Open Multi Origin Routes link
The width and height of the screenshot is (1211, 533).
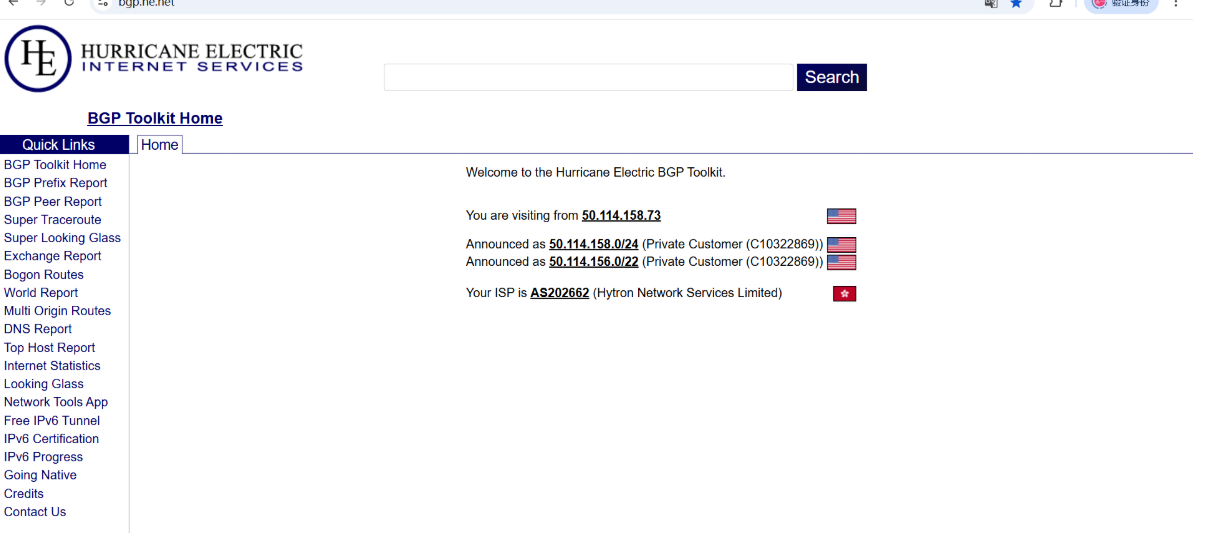58,311
